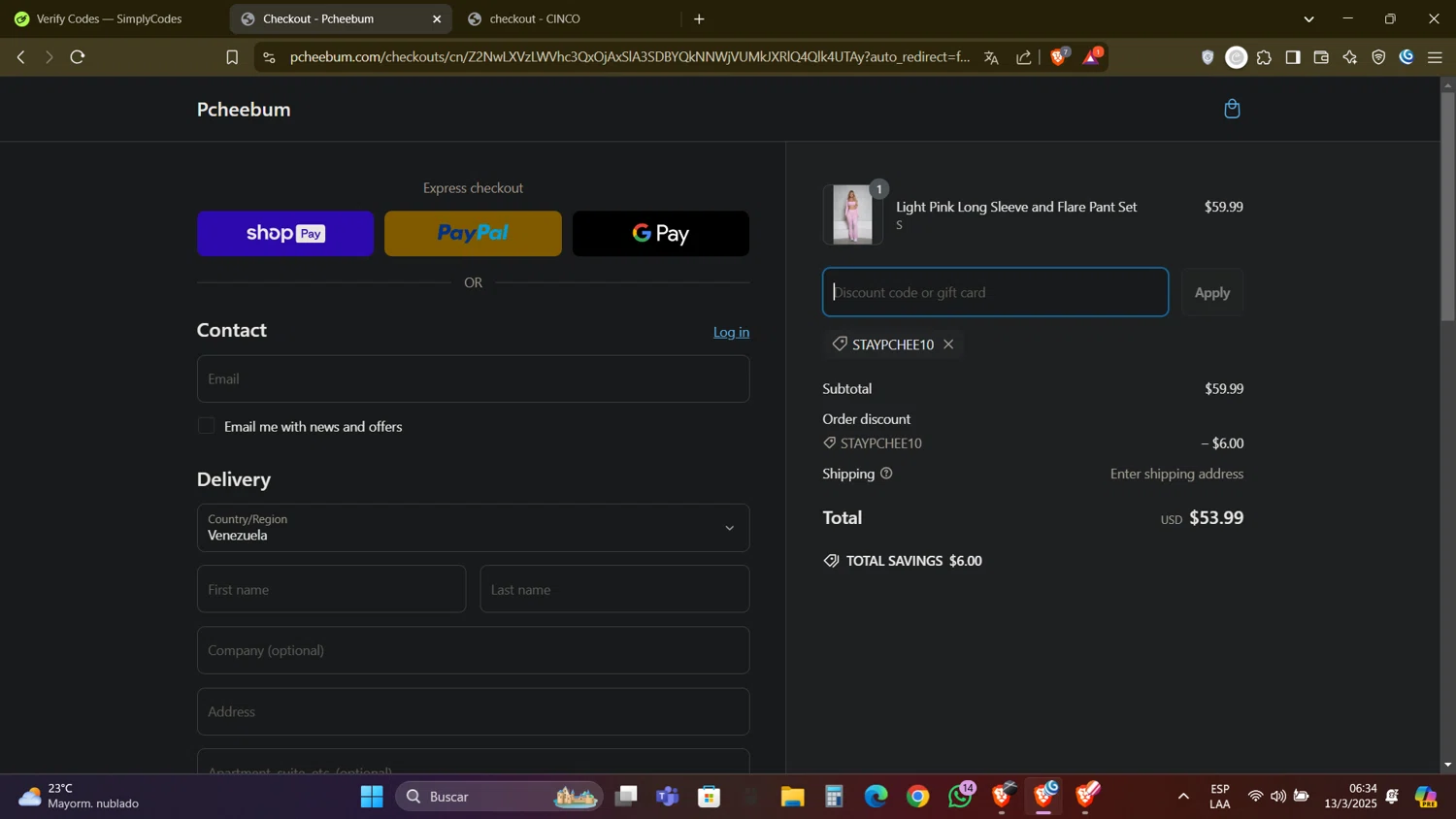The image size is (1456, 819).
Task: Focus the Last name field
Action: [x=614, y=589]
